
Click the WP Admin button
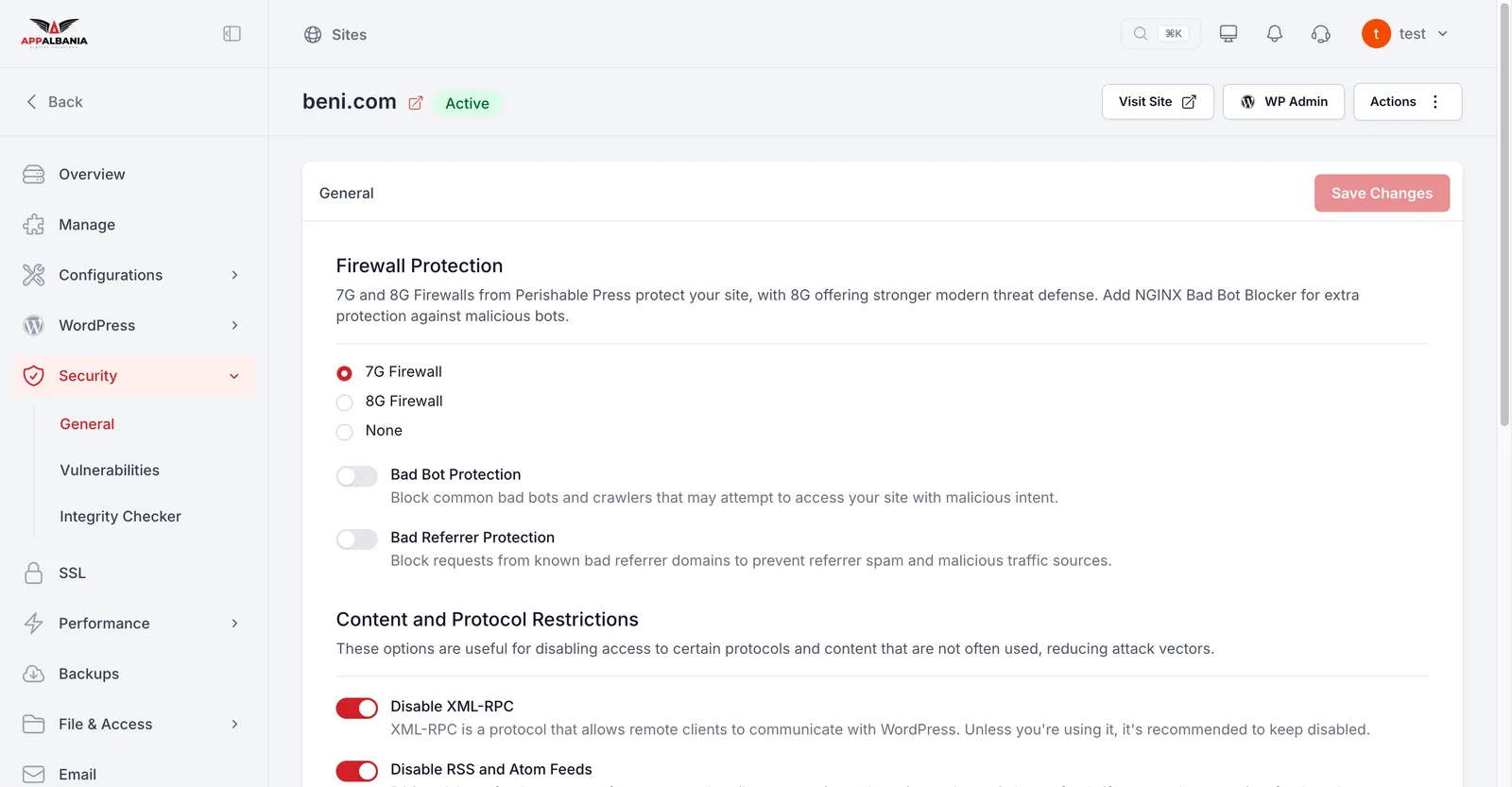pos(1283,102)
